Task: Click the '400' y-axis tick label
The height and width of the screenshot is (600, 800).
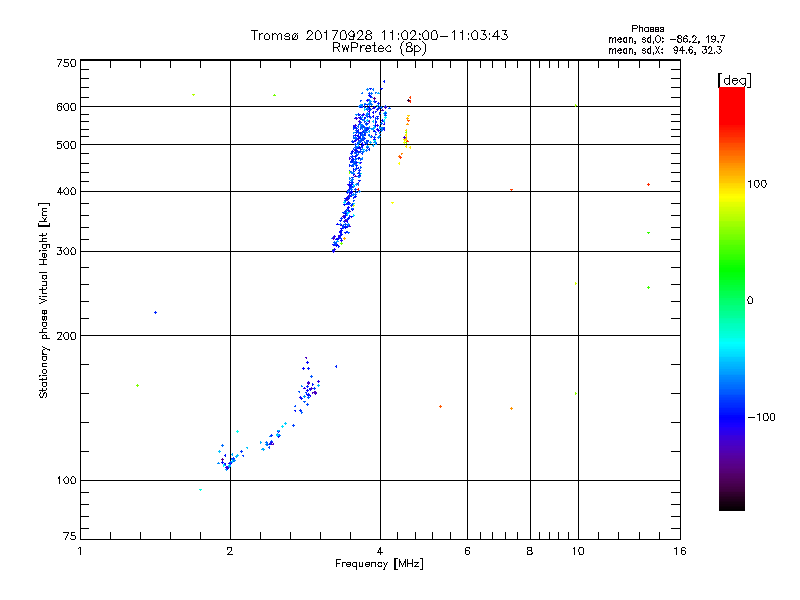Action: [66, 191]
